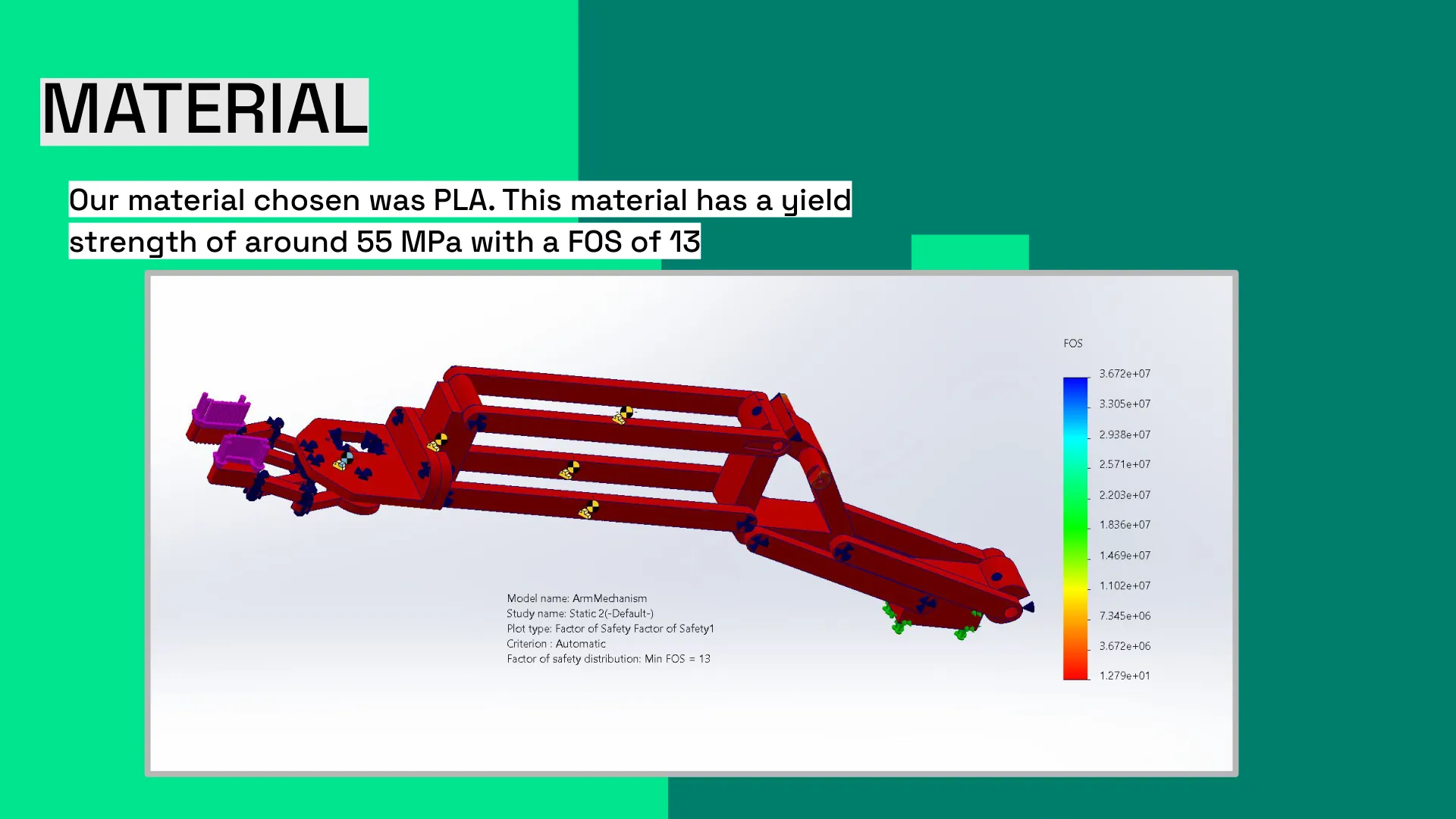Click the "Criterion : Automatic" text
The width and height of the screenshot is (1456, 819).
(556, 644)
